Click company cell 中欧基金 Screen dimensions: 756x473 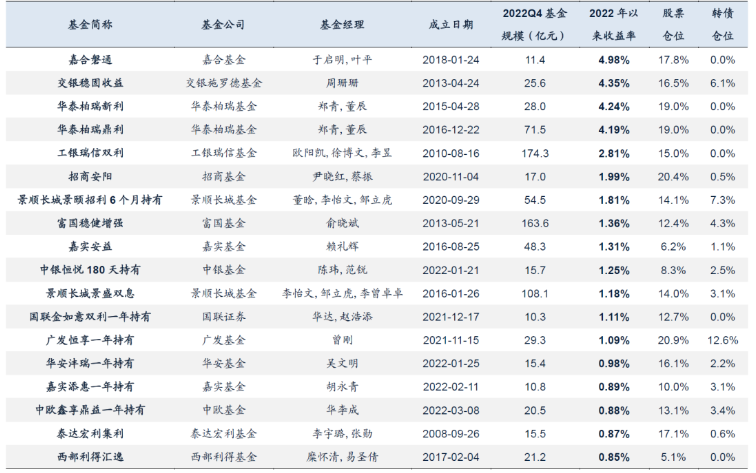pos(224,410)
